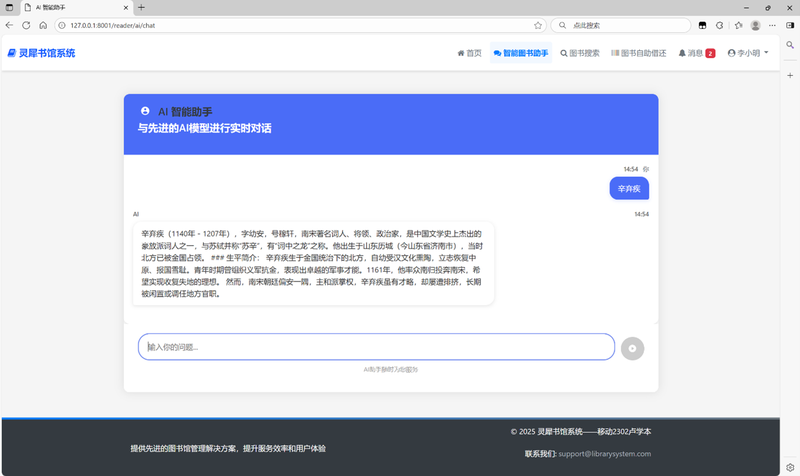The width and height of the screenshot is (800, 476).
Task: Open sidebar settings gear icon
Action: pos(790,467)
